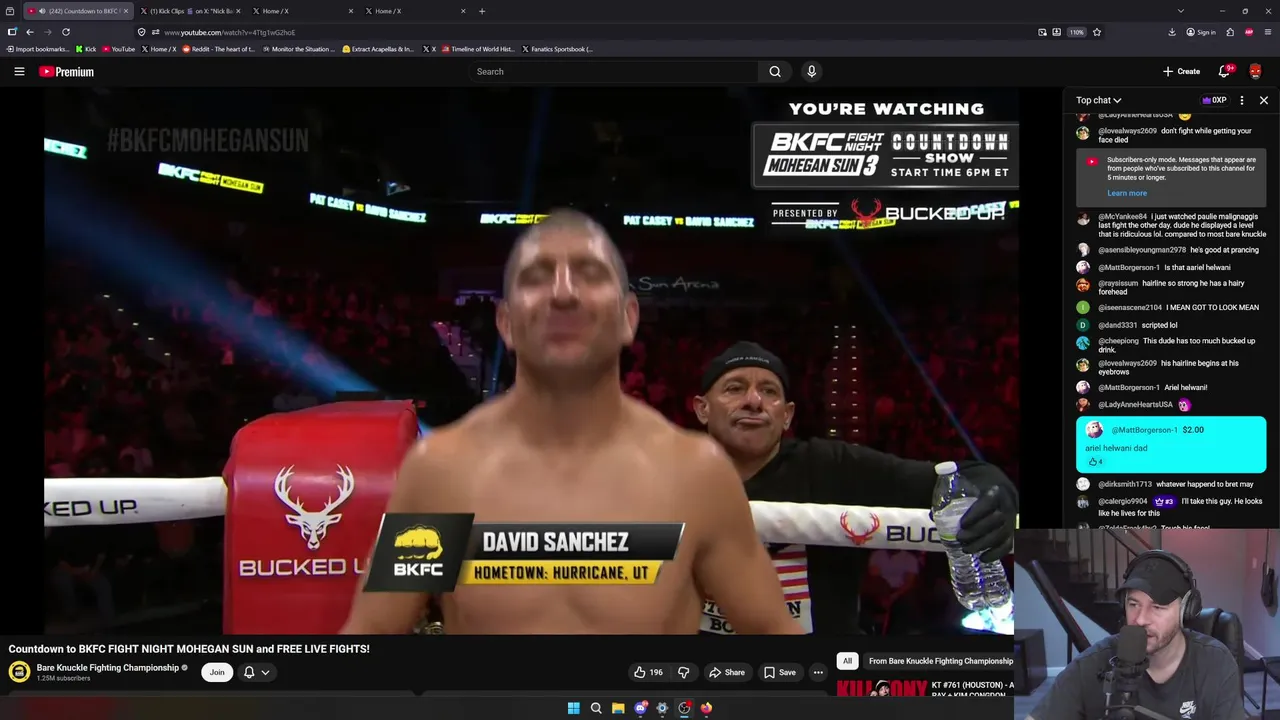Open Extract Acapellas bookmark

378,49
